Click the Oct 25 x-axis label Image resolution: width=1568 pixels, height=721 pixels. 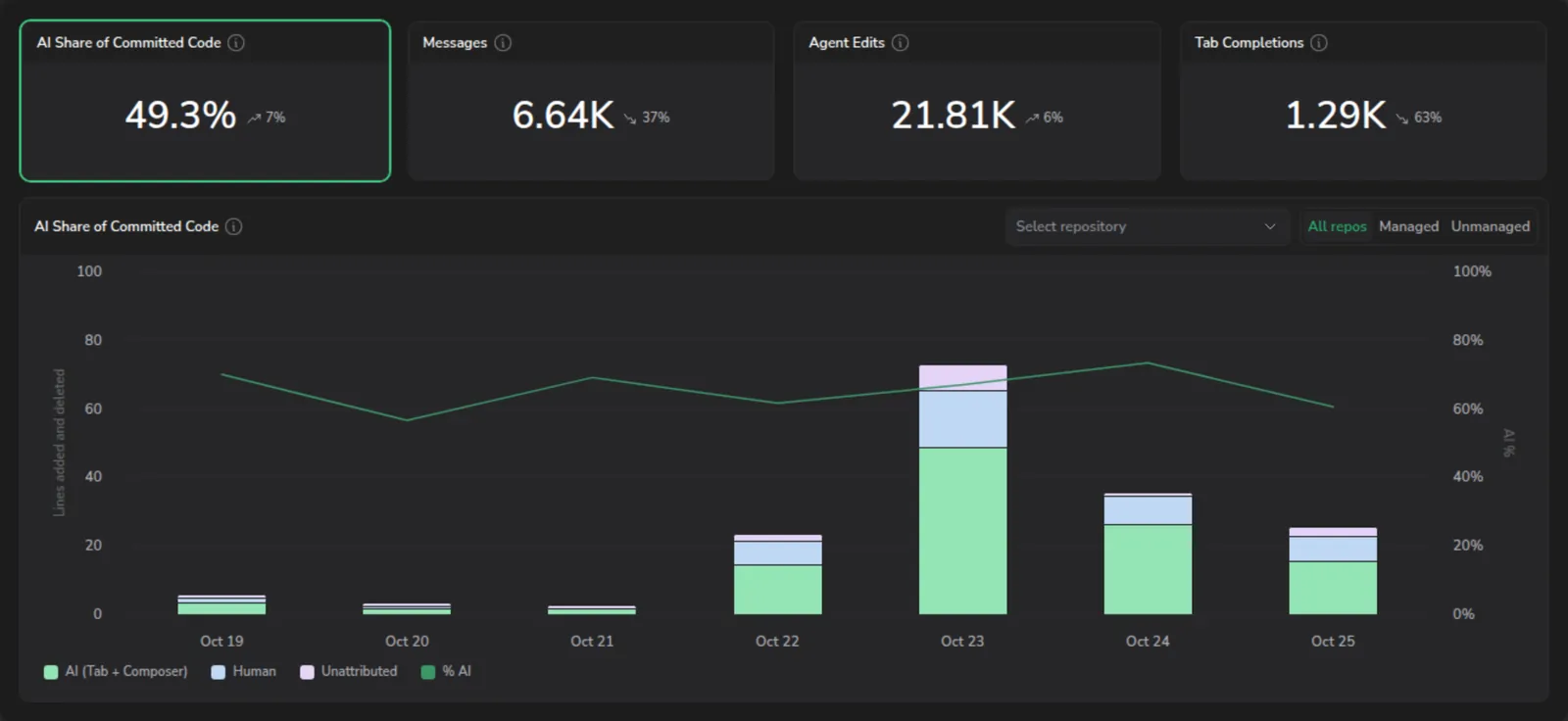pos(1333,641)
